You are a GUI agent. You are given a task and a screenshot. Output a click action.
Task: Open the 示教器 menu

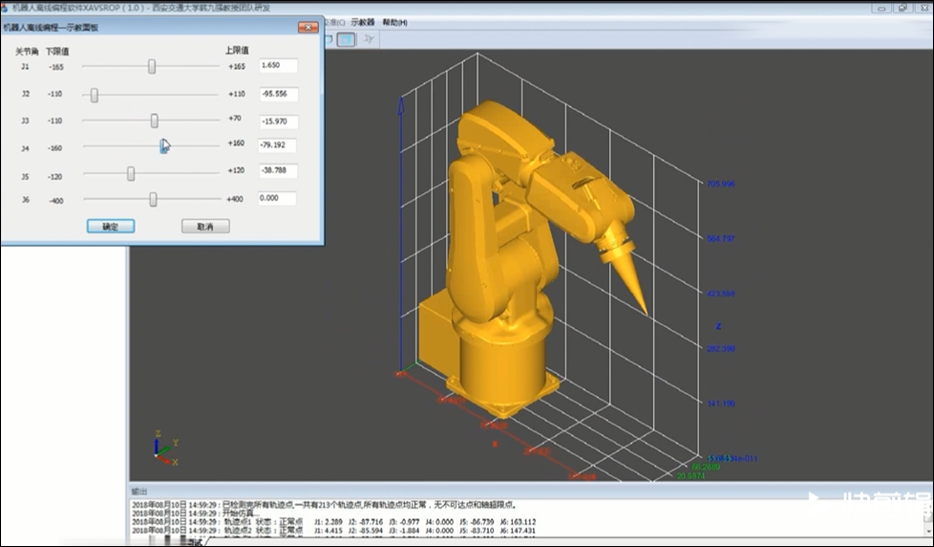(362, 21)
